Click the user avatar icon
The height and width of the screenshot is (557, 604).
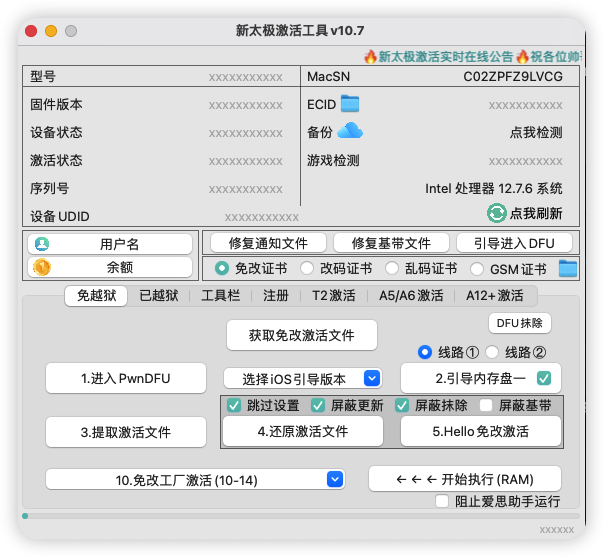pos(42,244)
